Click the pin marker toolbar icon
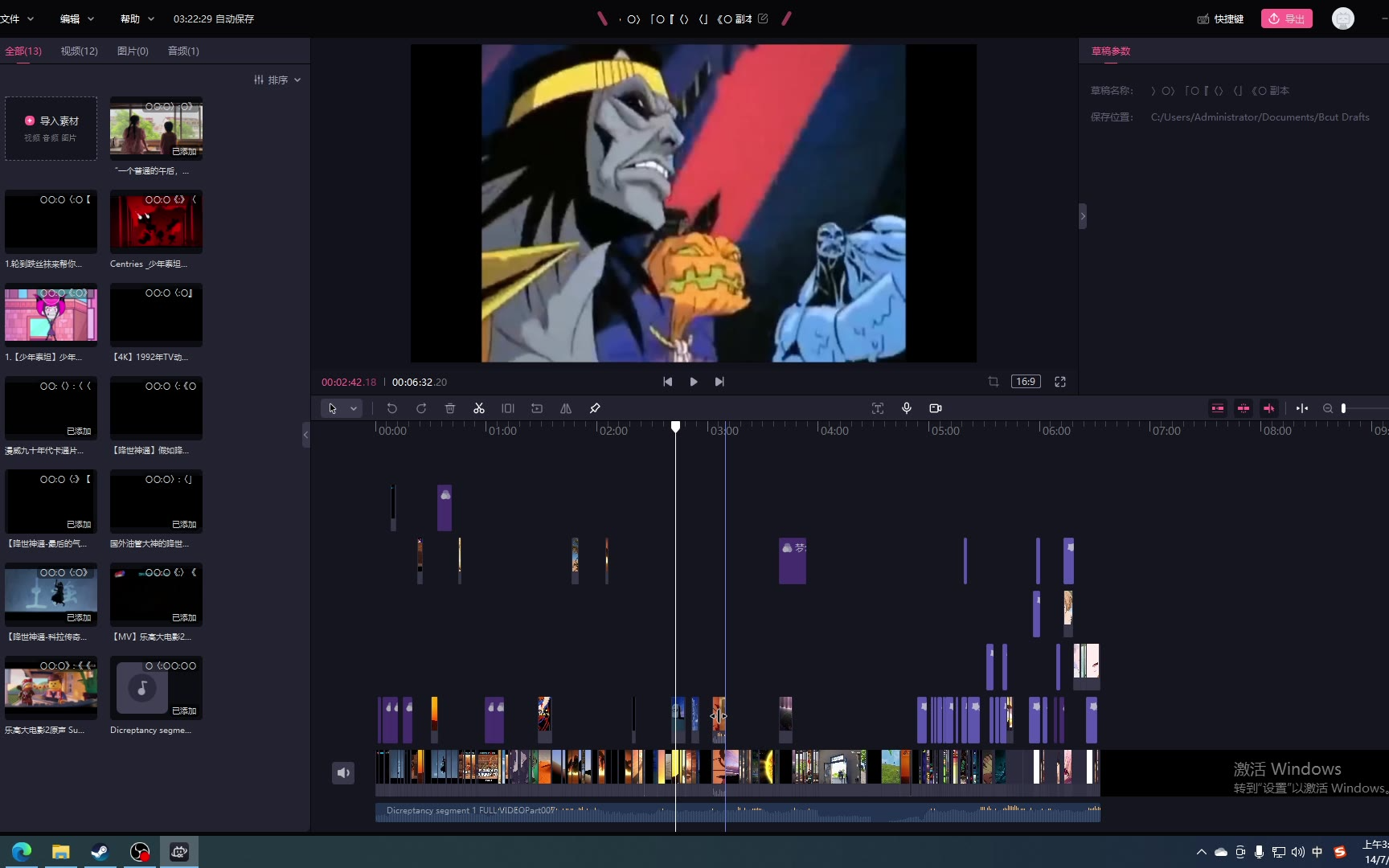The image size is (1389, 868). pos(595,408)
